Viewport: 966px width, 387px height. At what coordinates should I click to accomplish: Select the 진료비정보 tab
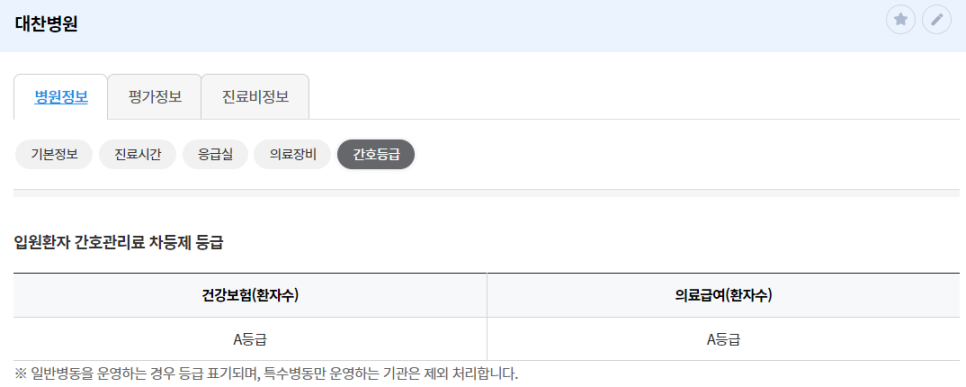(x=255, y=97)
